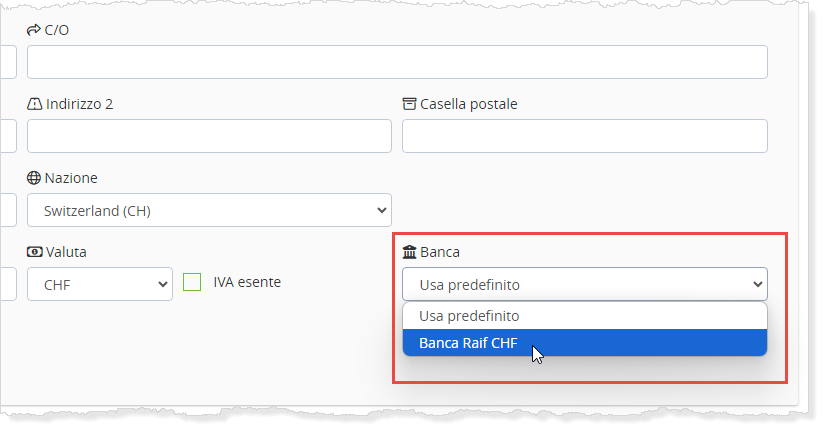825x431 pixels.
Task: Click the Valuta banknote icon
Action: pyautogui.click(x=34, y=252)
